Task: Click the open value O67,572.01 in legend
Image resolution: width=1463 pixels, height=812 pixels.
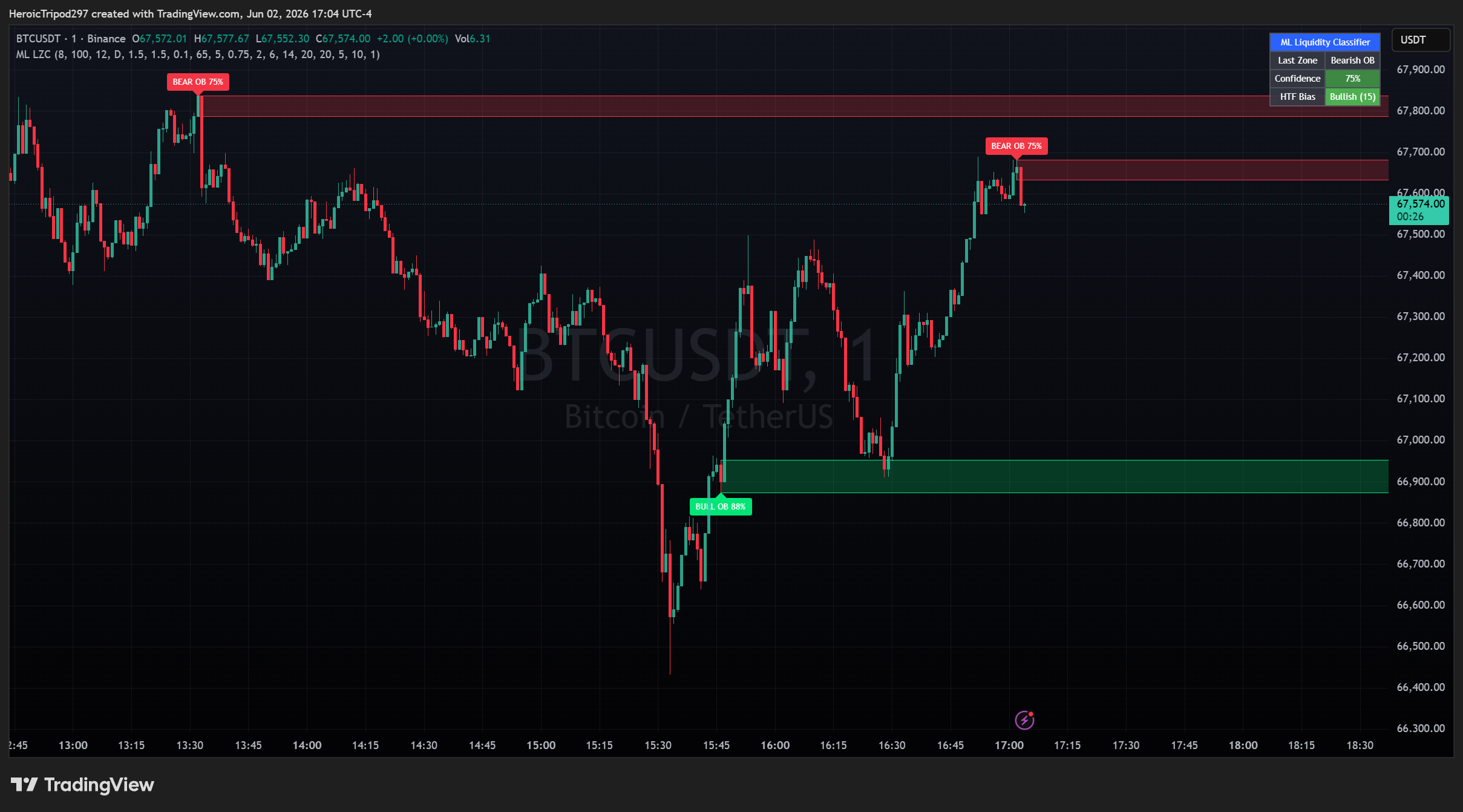Action: pos(160,39)
